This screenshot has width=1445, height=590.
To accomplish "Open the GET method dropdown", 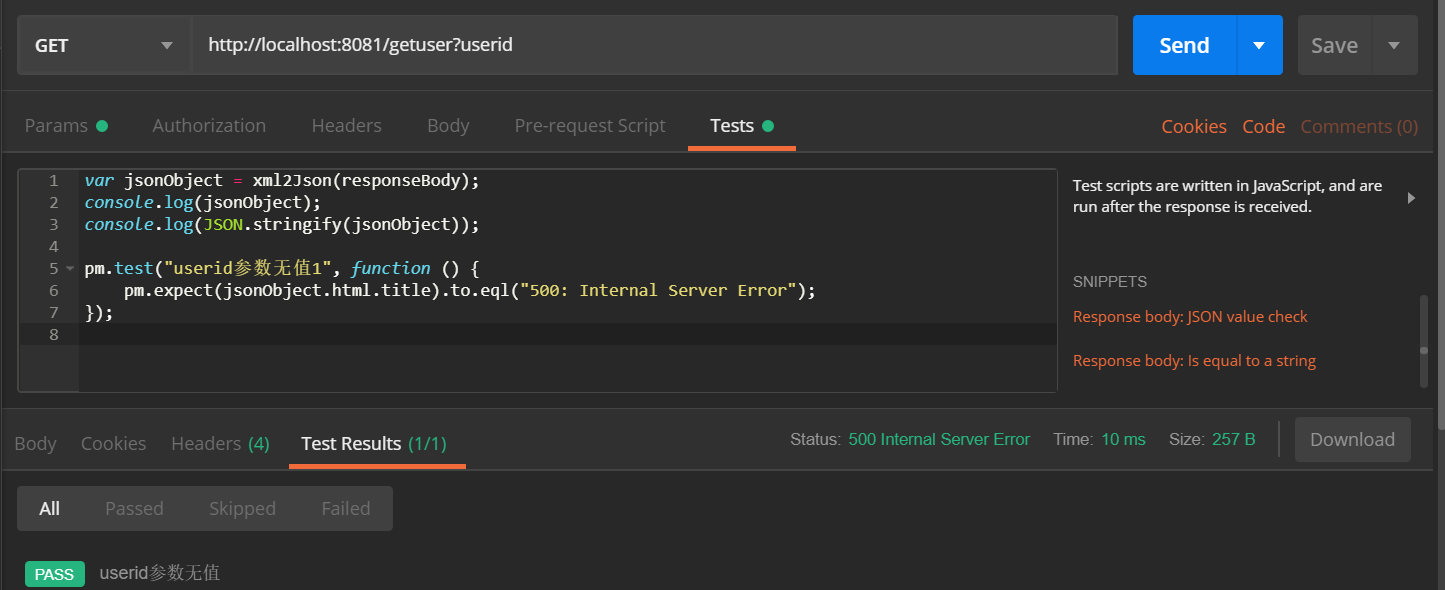I will [104, 46].
